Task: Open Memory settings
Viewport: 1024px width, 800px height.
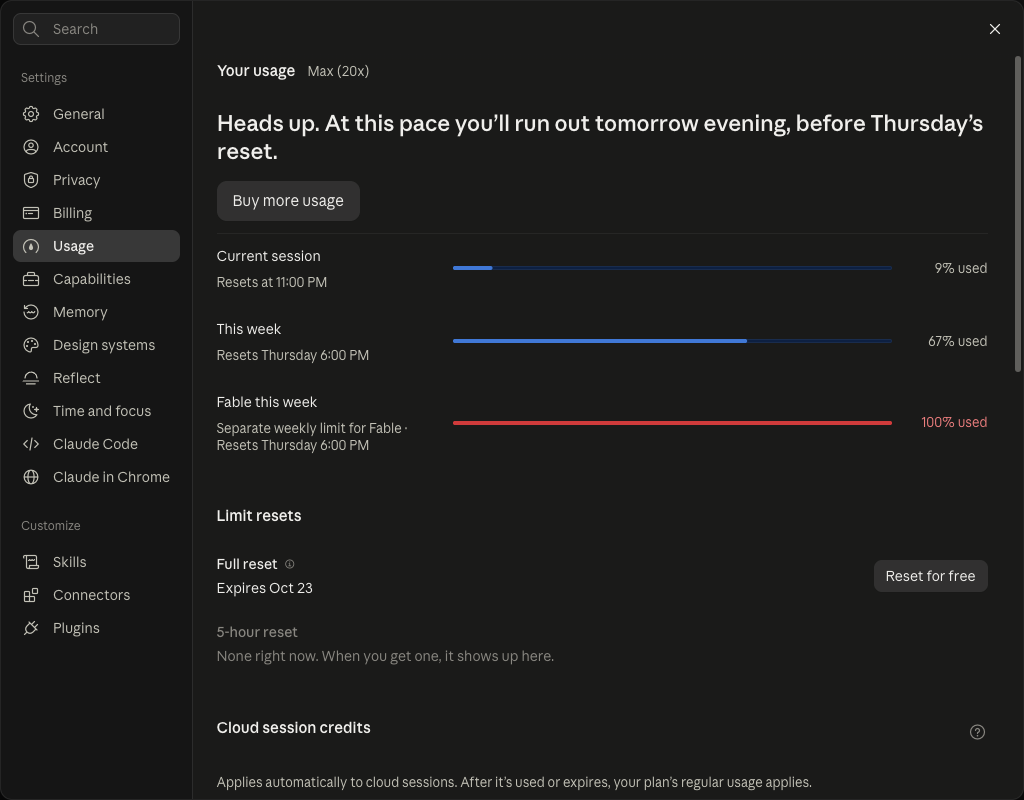Action: [x=96, y=312]
